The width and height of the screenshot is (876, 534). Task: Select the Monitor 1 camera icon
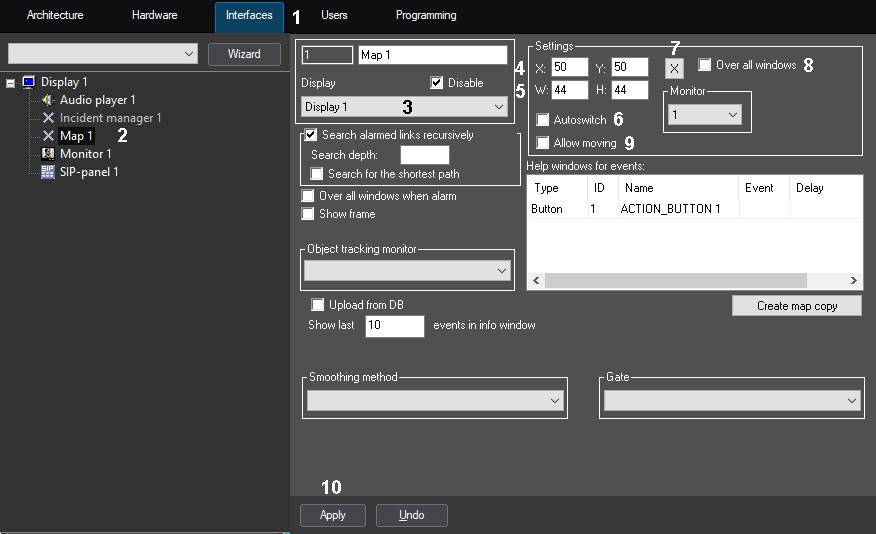48,154
